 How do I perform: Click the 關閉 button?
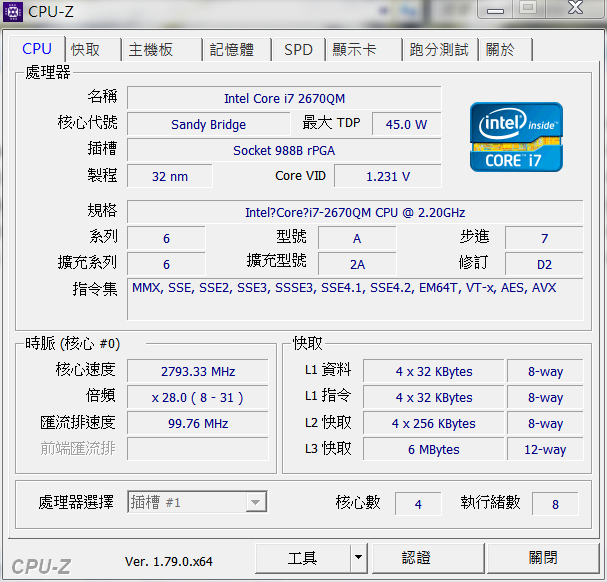(x=543, y=558)
